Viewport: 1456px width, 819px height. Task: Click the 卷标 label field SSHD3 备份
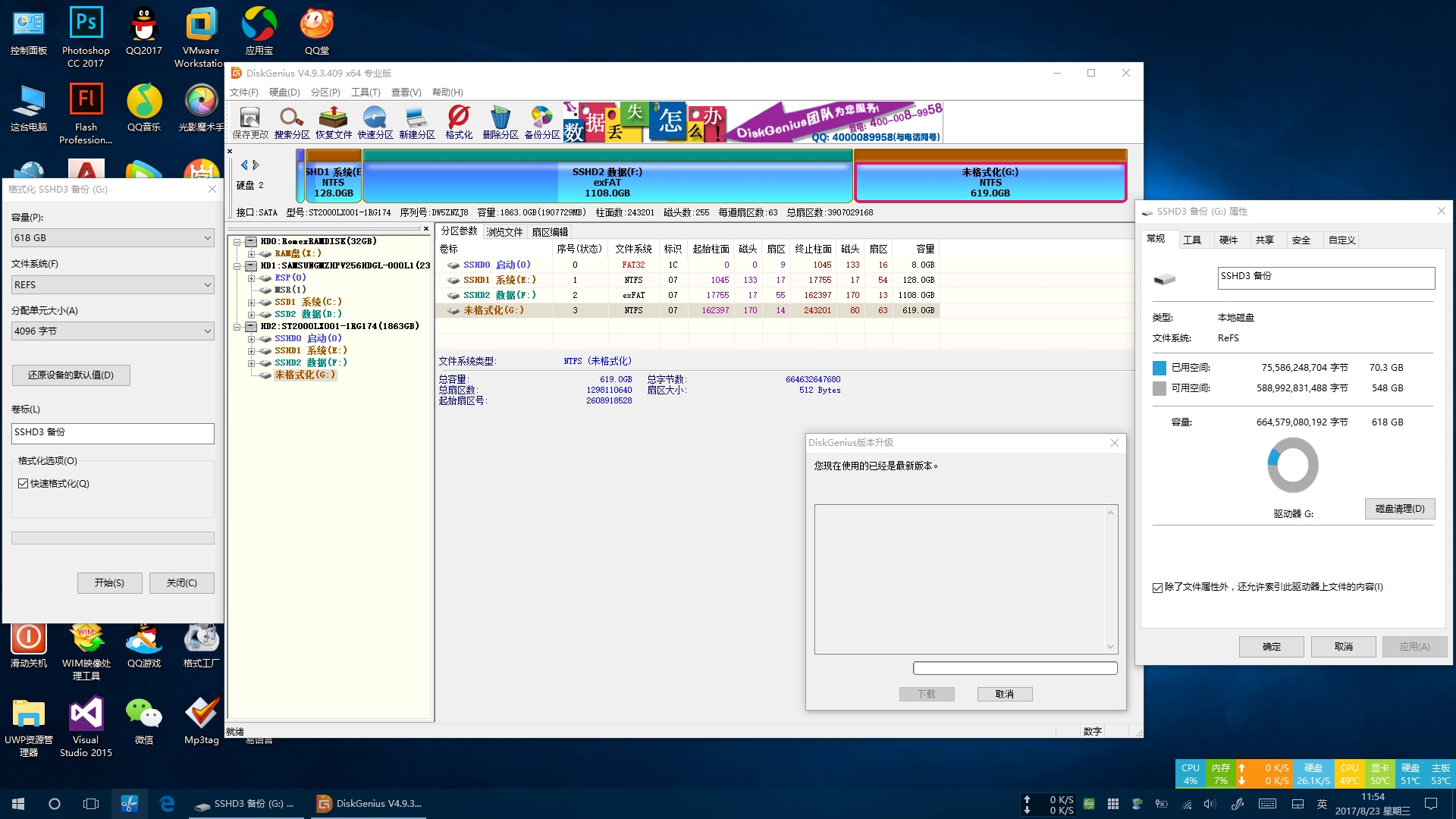[x=113, y=434]
